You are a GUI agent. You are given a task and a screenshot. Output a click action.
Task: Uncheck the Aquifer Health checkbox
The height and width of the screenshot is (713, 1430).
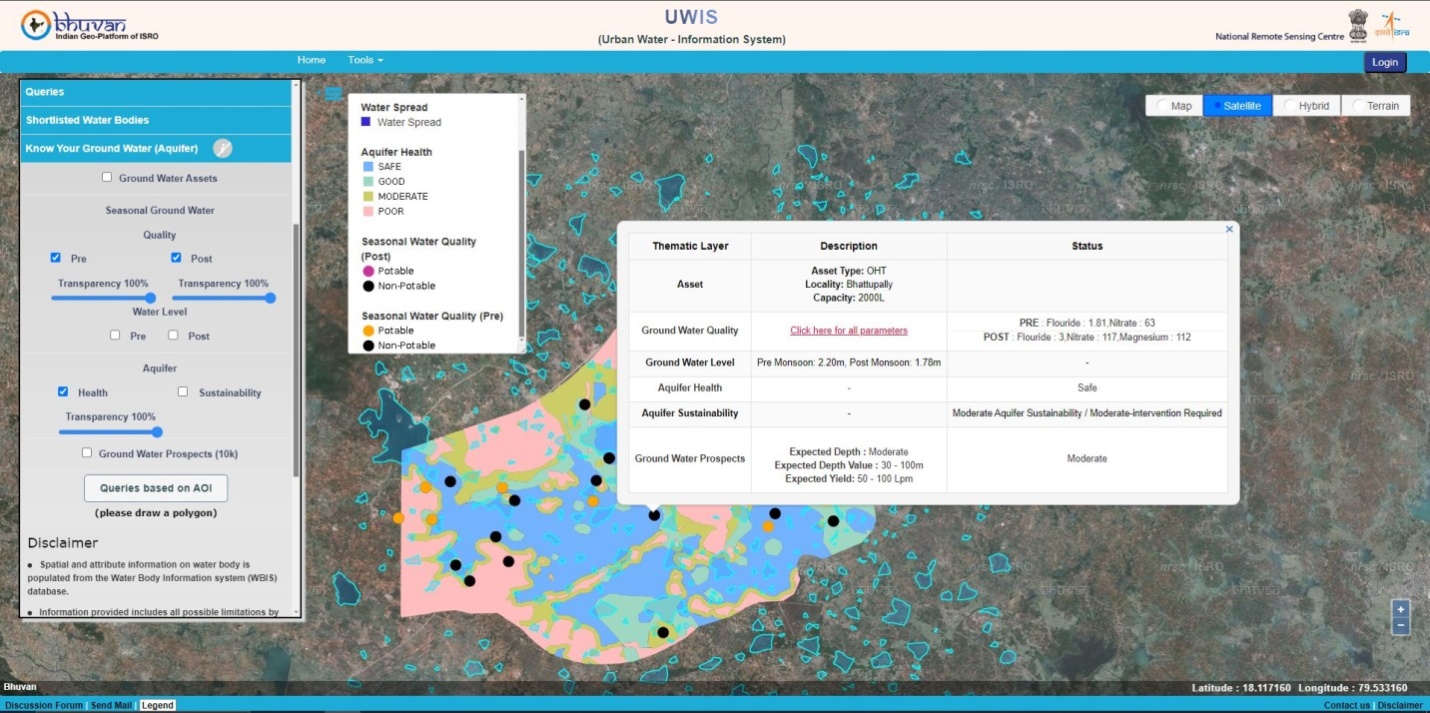[x=63, y=392]
